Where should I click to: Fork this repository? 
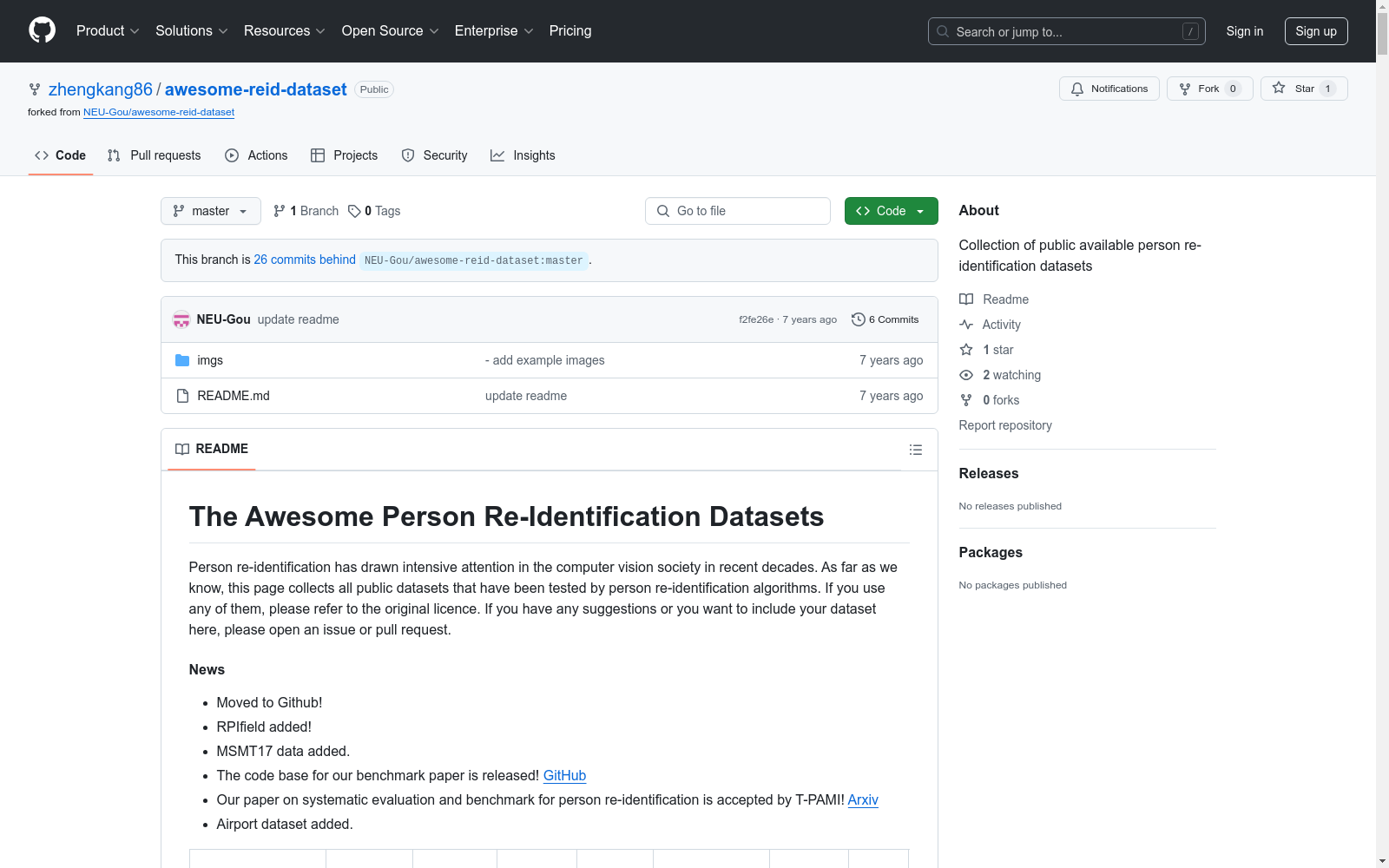tap(1210, 89)
